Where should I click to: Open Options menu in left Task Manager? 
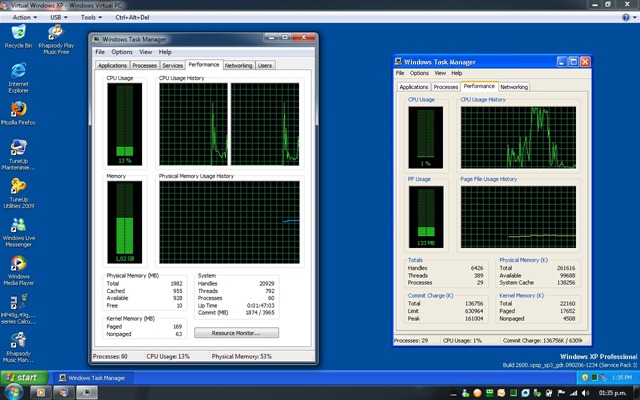coord(122,52)
